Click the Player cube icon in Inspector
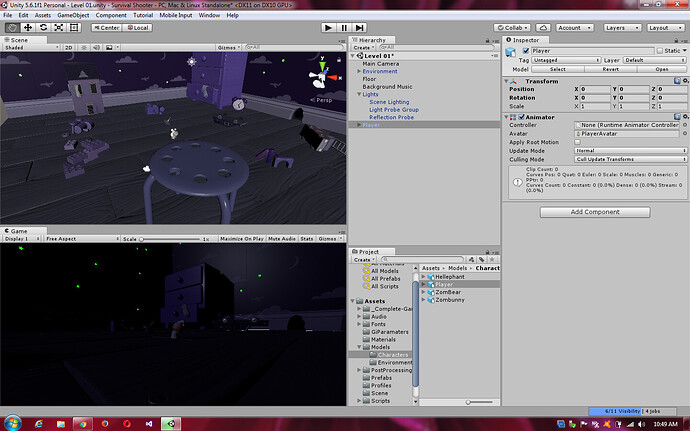Viewport: 690px width, 431px height. pos(510,52)
